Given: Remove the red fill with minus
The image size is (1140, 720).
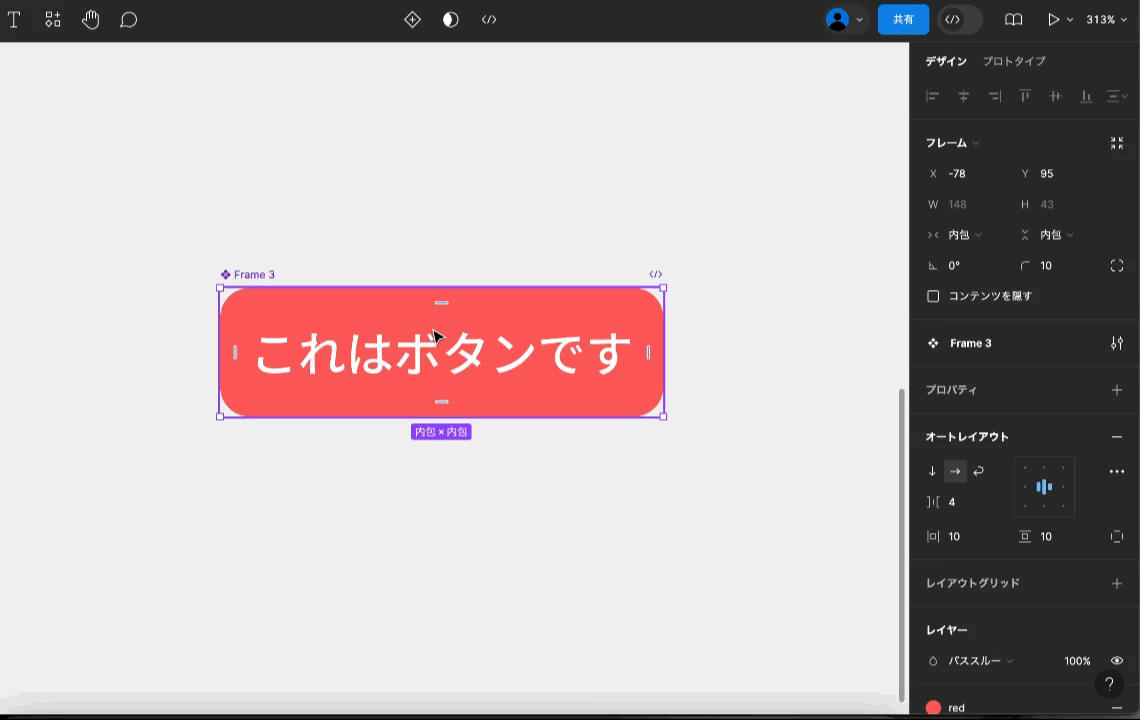Looking at the screenshot, I should pos(1117,708).
